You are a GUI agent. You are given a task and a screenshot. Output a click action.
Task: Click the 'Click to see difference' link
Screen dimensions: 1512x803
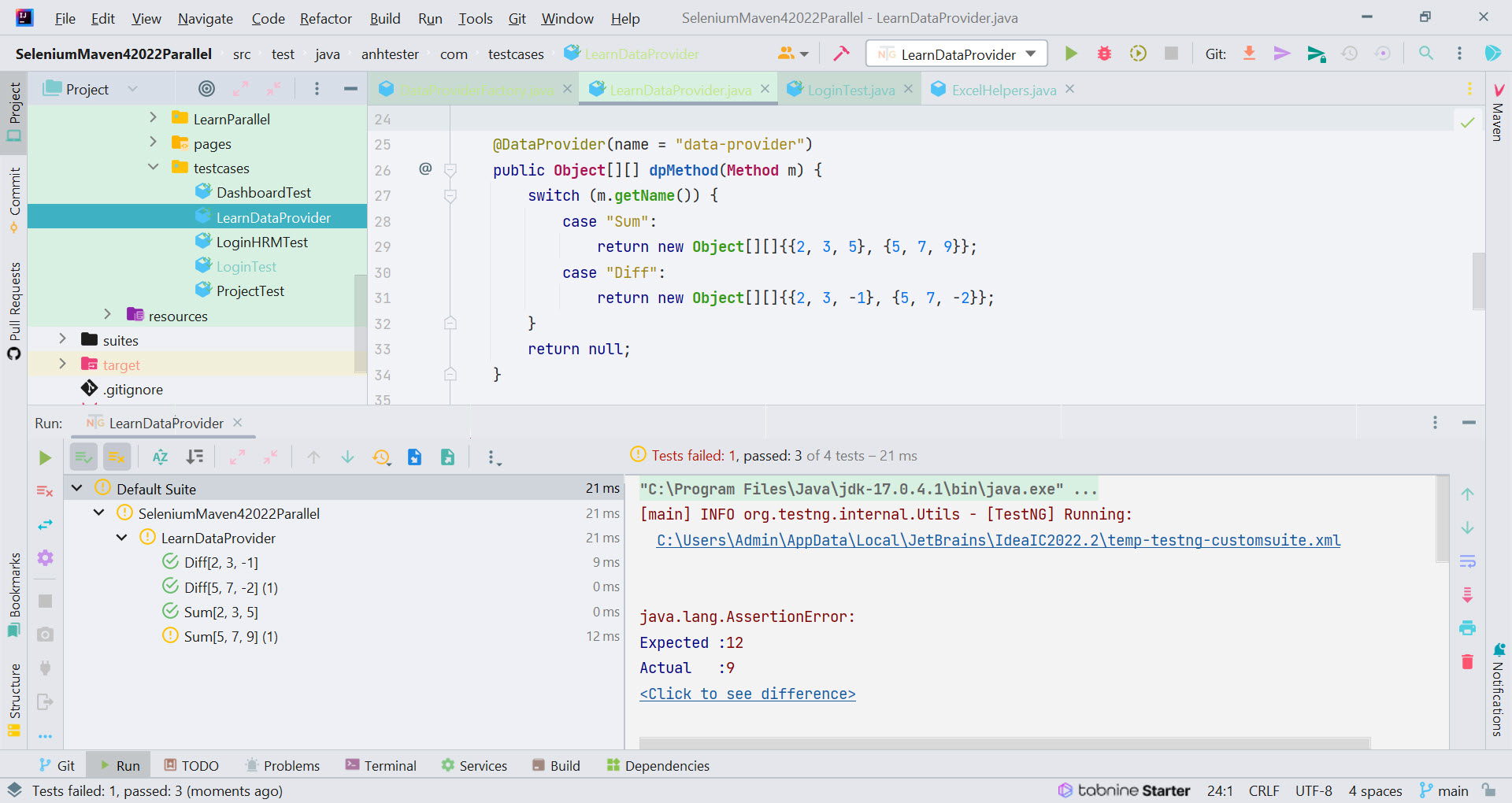point(747,694)
